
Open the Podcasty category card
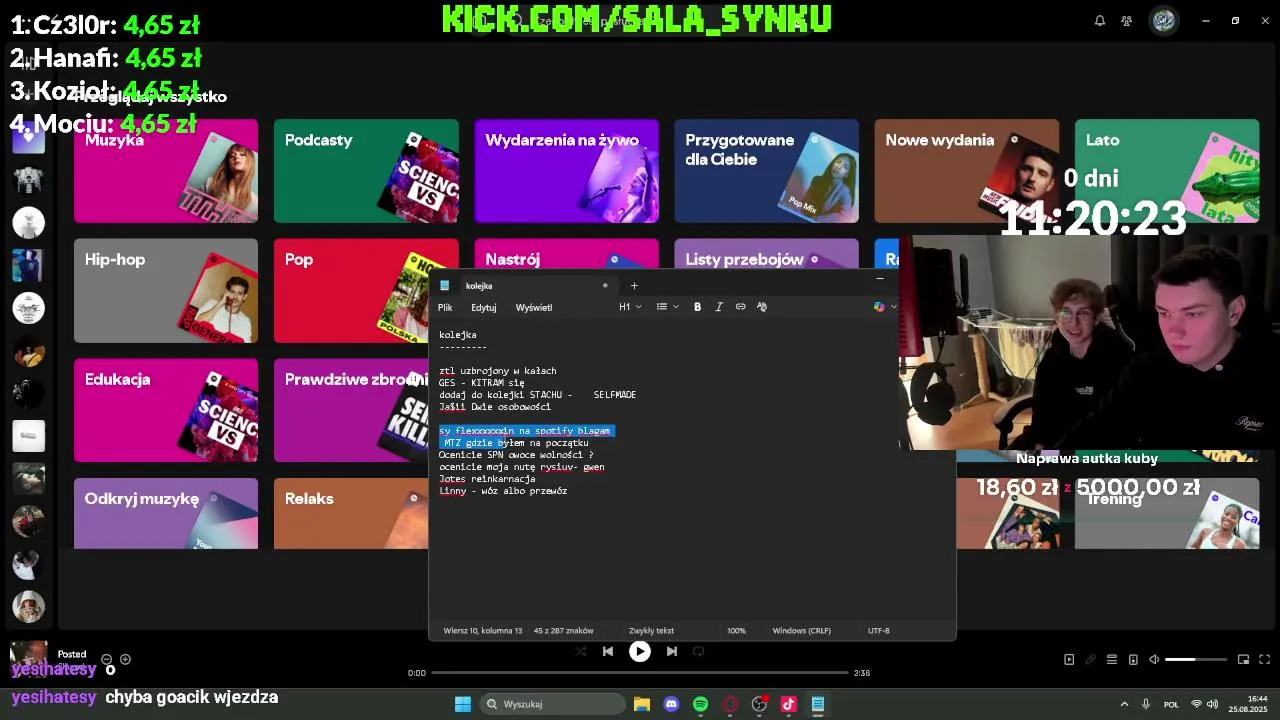(x=366, y=171)
